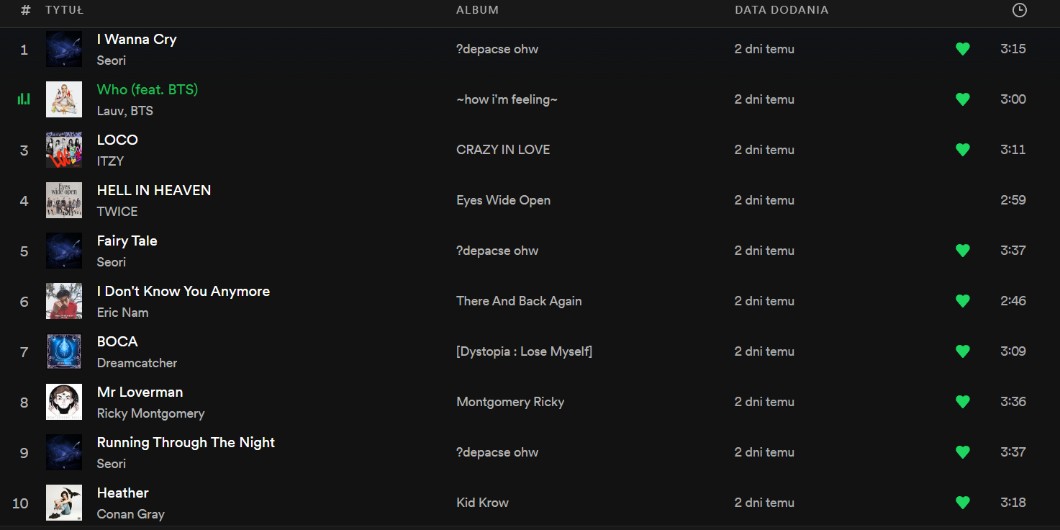Unlike the song I Wanna Cry
Image resolution: width=1060 pixels, height=530 pixels.
(x=962, y=49)
